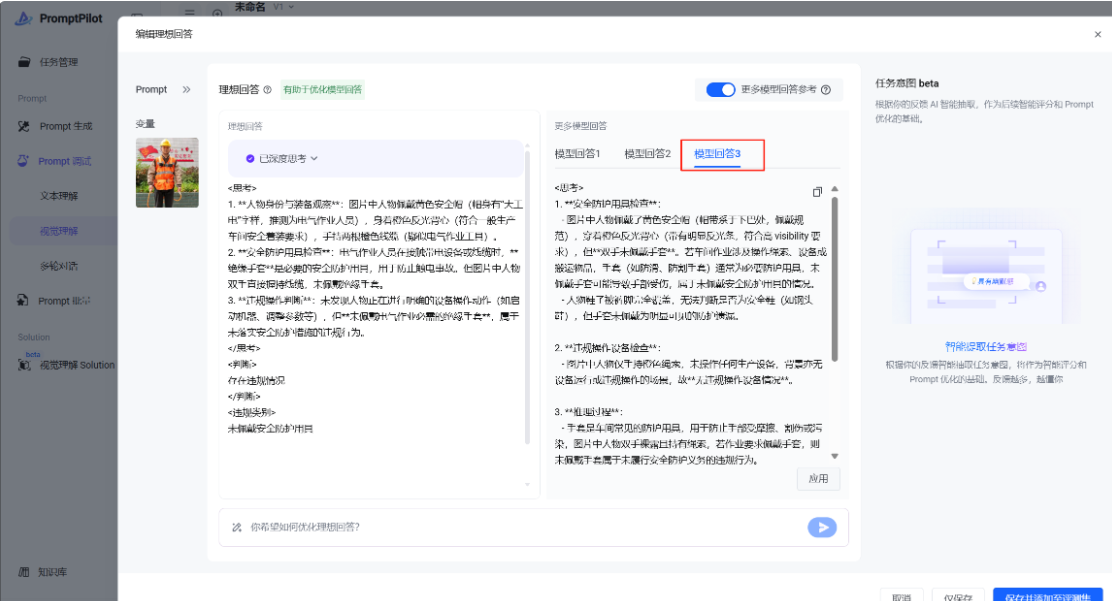
Task: Click the worker photo variable thumbnail
Action: 167,172
